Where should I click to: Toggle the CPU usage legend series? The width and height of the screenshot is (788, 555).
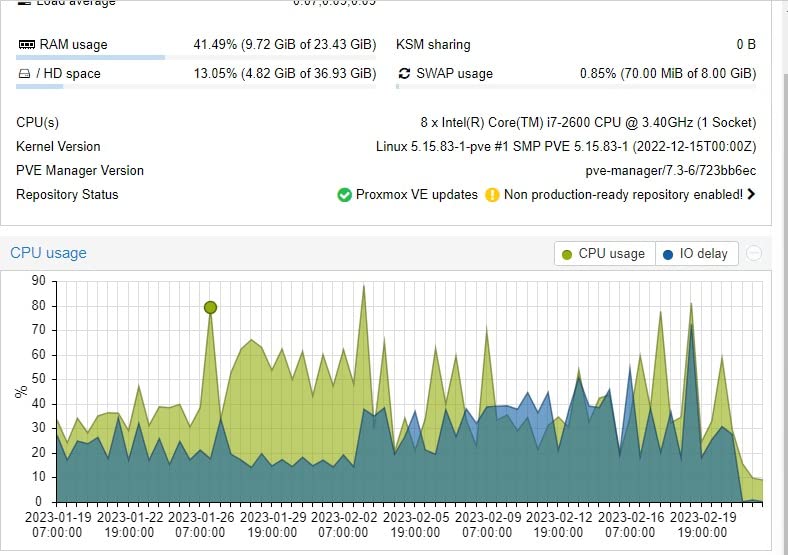(605, 253)
